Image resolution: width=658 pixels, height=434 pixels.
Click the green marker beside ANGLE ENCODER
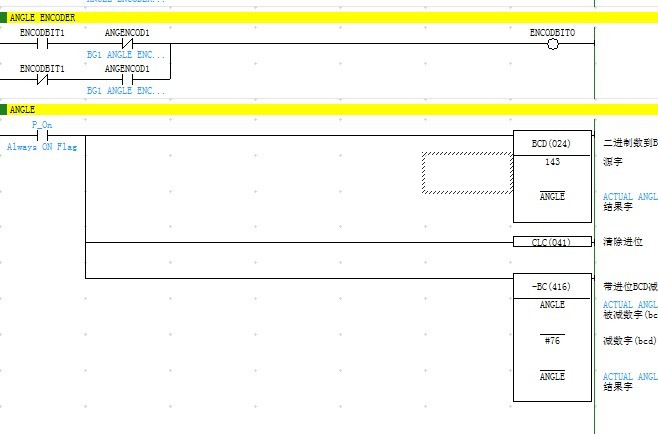click(4, 17)
